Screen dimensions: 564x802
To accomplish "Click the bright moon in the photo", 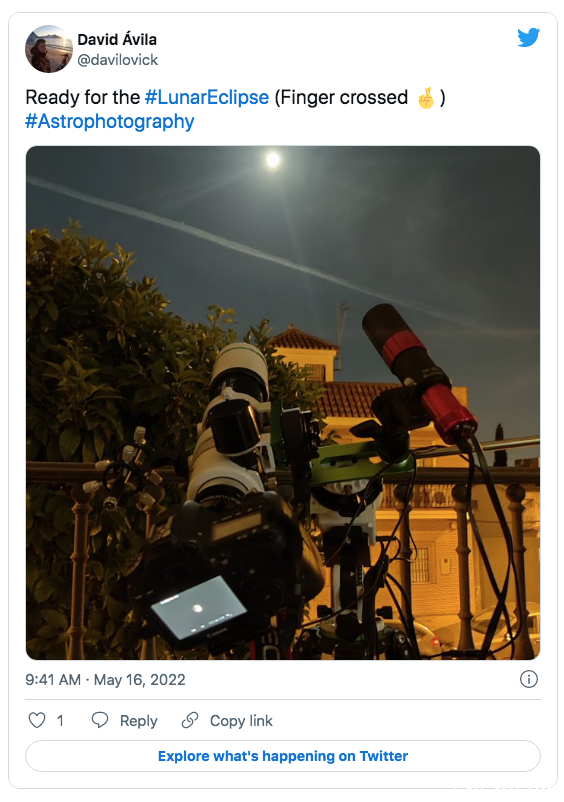I will click(x=273, y=160).
